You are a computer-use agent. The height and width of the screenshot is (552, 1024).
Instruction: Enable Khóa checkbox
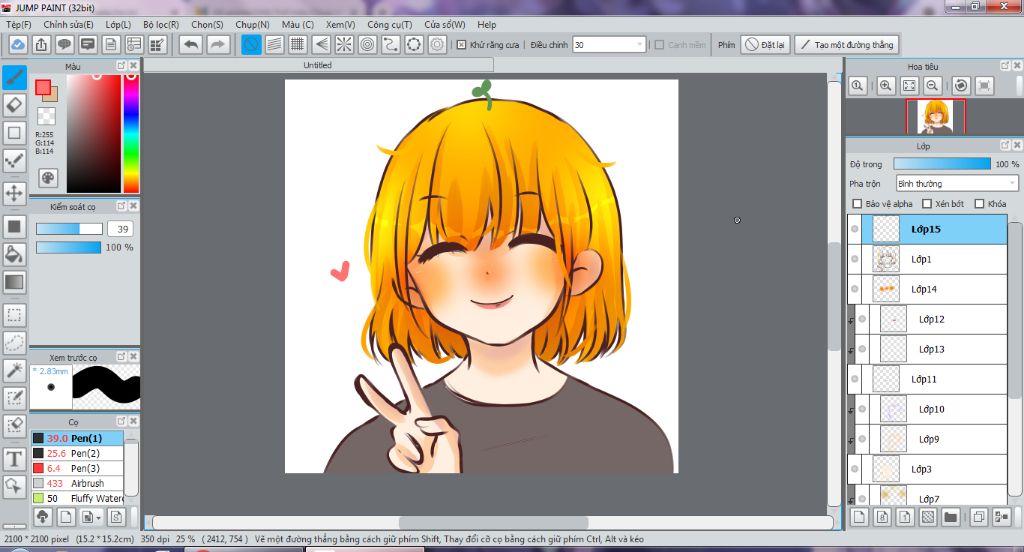click(979, 204)
